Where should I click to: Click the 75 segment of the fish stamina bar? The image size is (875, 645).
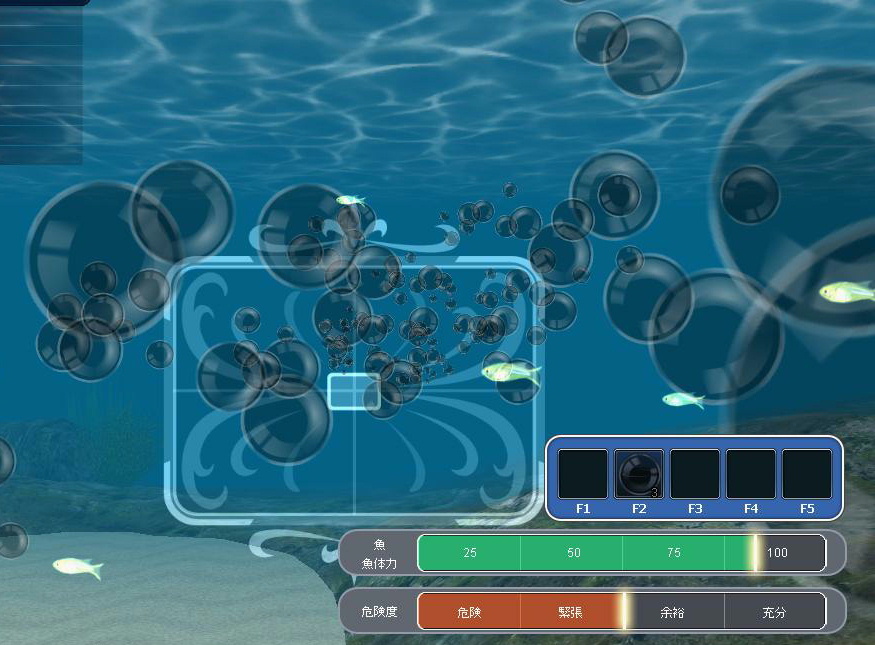click(x=675, y=553)
